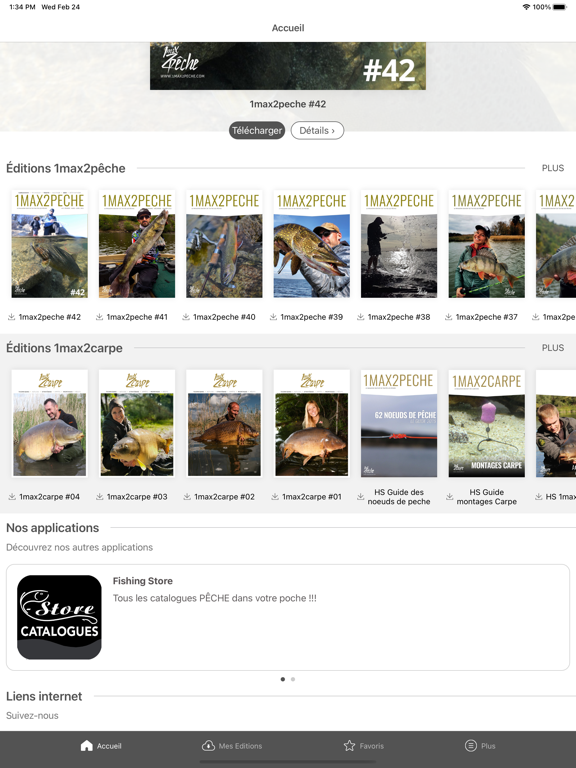The image size is (576, 768).
Task: Tap the Mes Editions cloud icon
Action: (208, 745)
